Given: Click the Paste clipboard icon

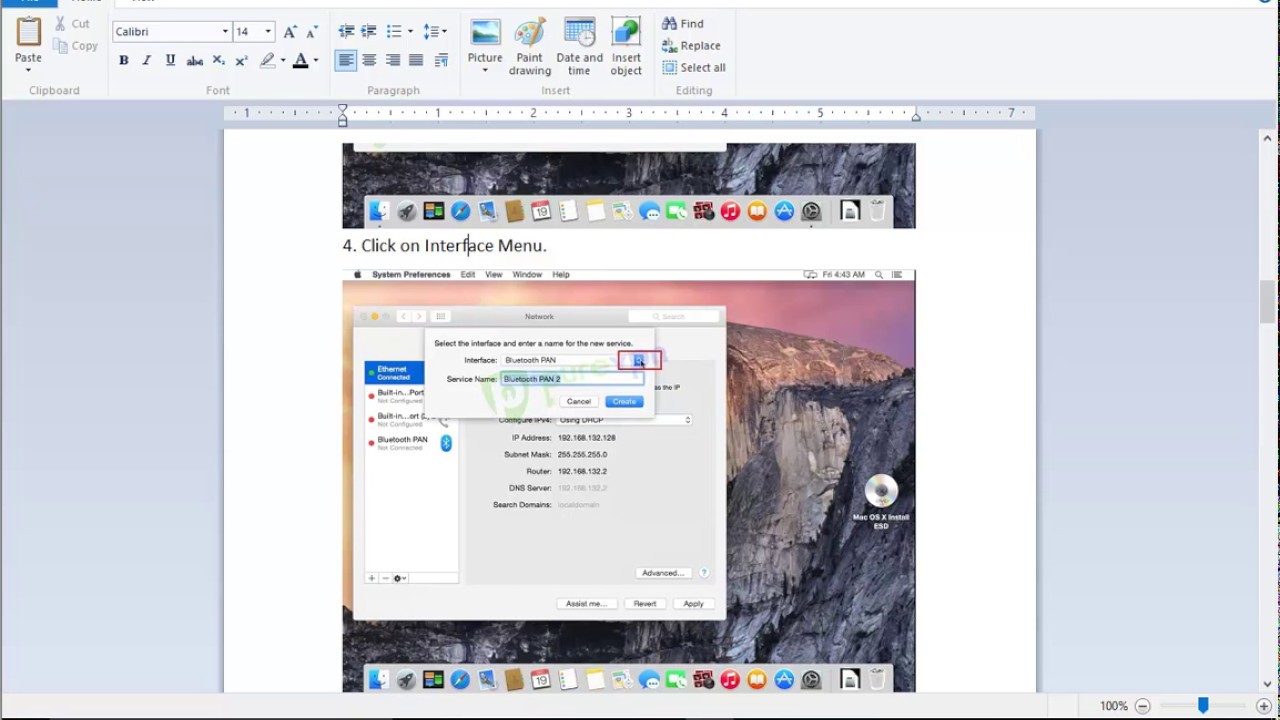Looking at the screenshot, I should click(x=28, y=31).
